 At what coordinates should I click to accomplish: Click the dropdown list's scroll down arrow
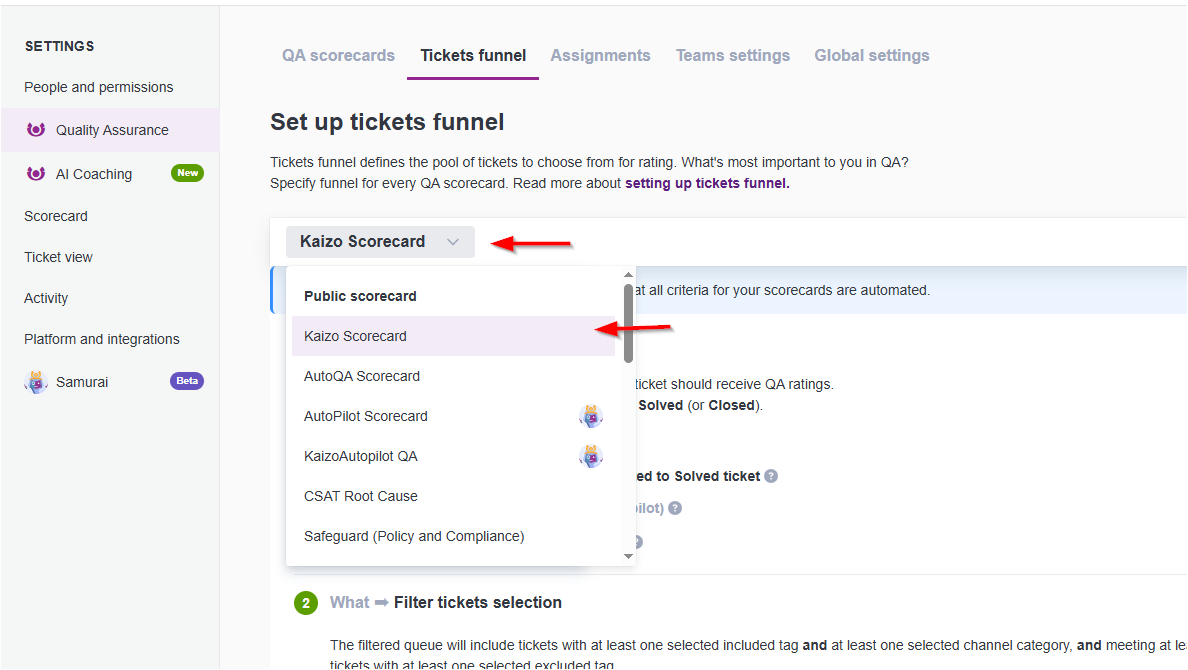click(x=628, y=556)
